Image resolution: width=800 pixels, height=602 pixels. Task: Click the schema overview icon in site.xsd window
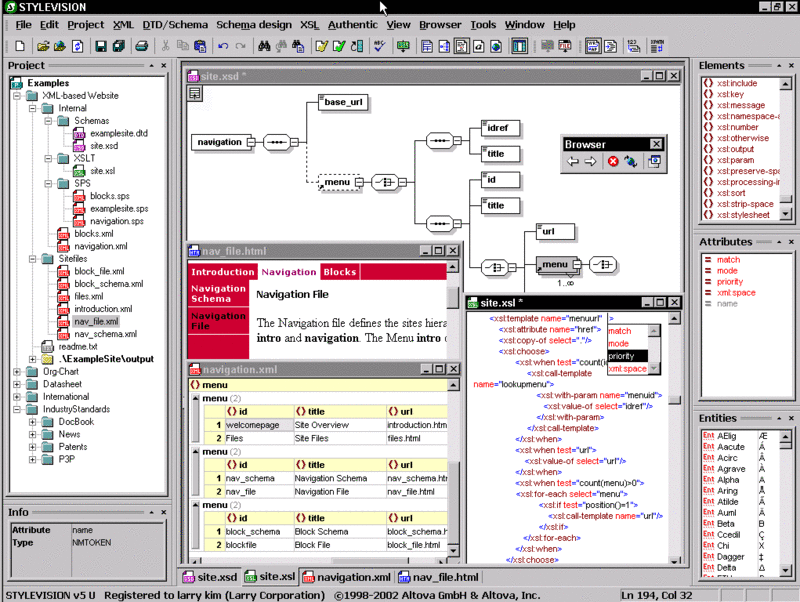click(x=195, y=94)
